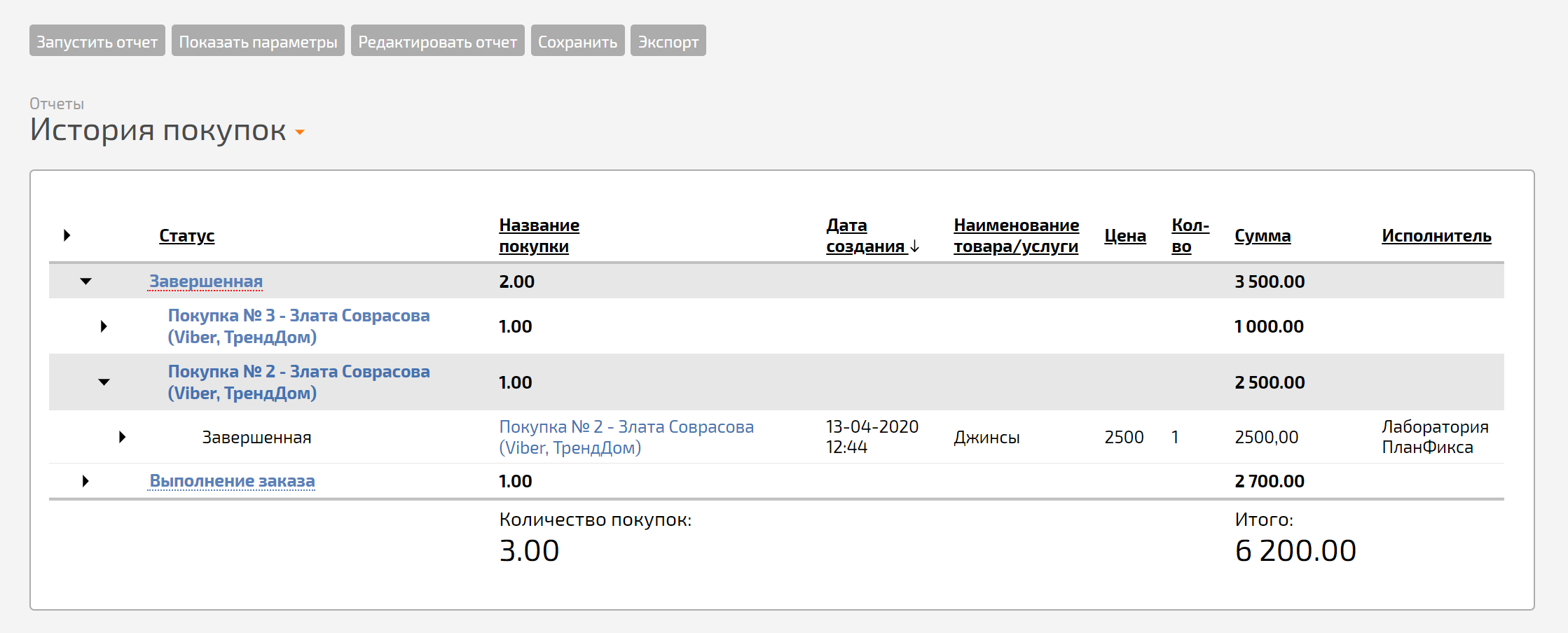The width and height of the screenshot is (1568, 633).
Task: Save report with Сохранить button
Action: tap(577, 41)
